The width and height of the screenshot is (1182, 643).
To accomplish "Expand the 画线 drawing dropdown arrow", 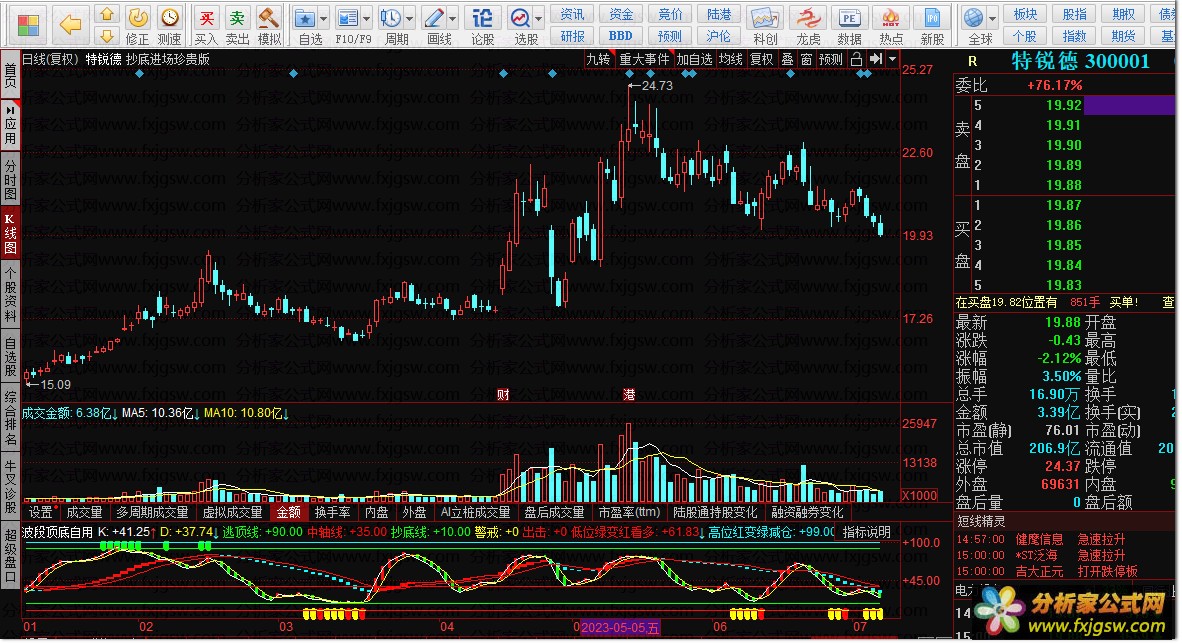I will (453, 19).
